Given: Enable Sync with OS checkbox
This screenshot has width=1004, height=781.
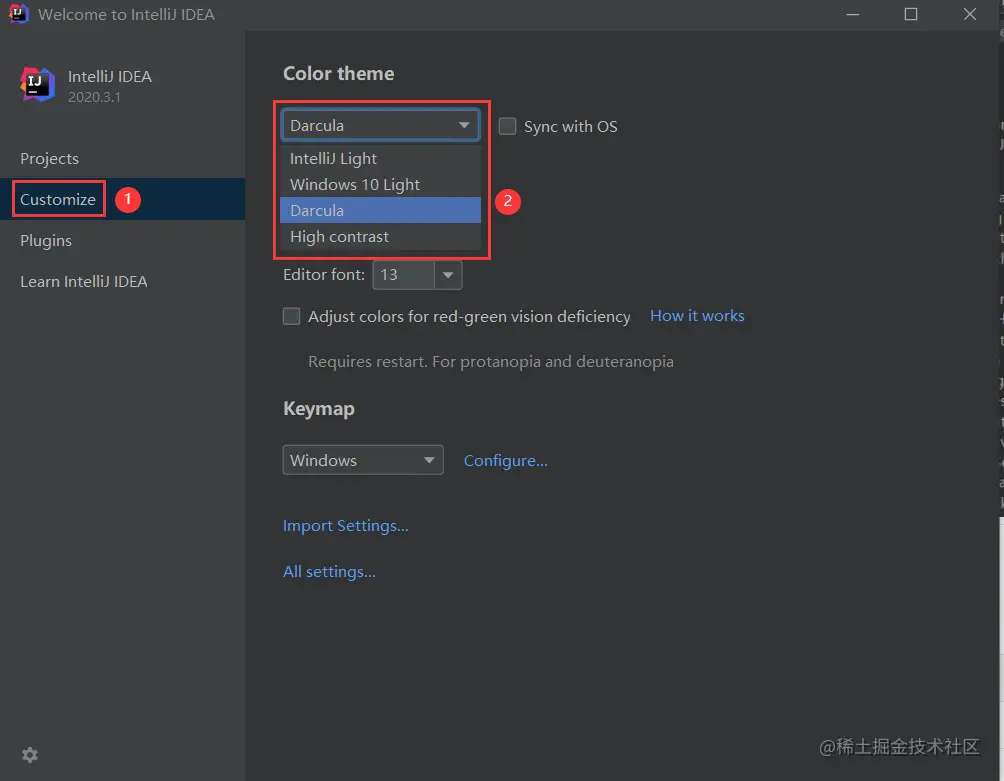Looking at the screenshot, I should 507,126.
